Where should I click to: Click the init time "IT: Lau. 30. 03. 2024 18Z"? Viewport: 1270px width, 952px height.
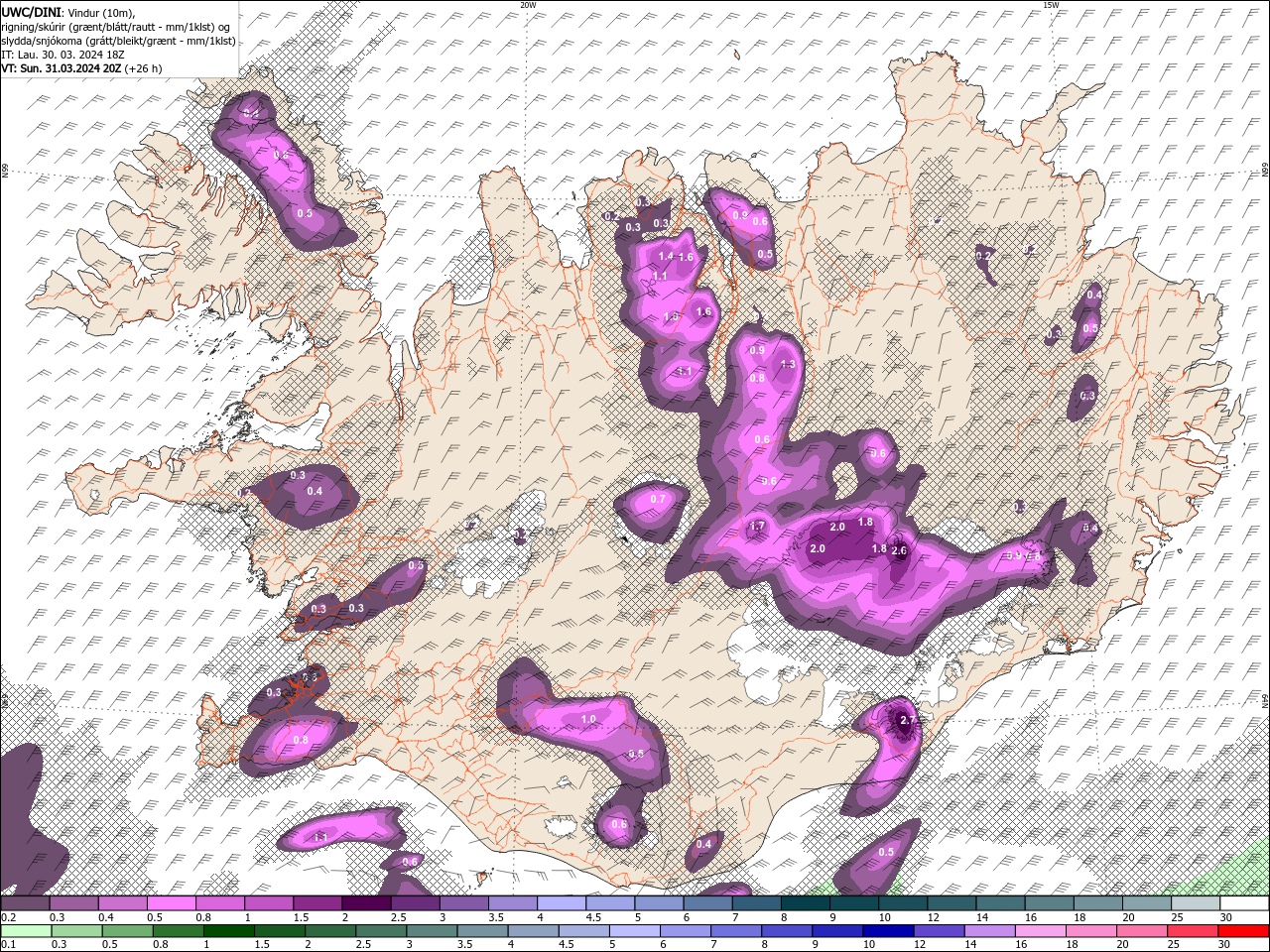pyautogui.click(x=64, y=55)
